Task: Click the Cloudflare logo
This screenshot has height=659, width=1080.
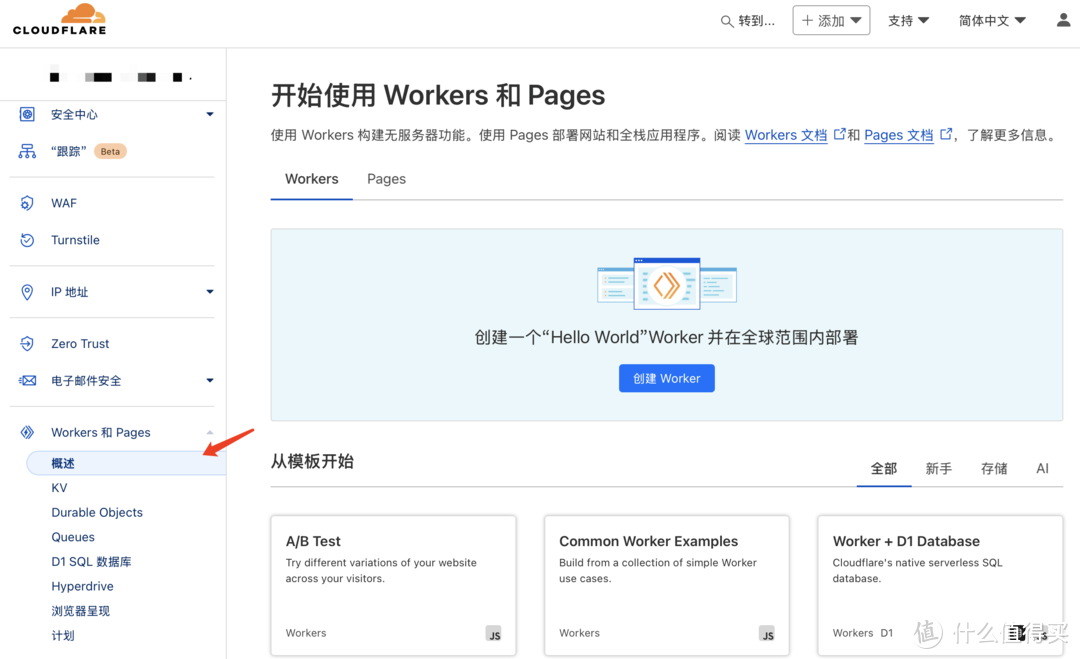Action: click(x=59, y=19)
